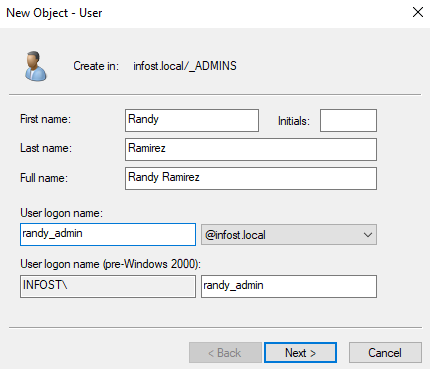Click the Cancel button
Screen dimensions: 430x369
pos(385,353)
